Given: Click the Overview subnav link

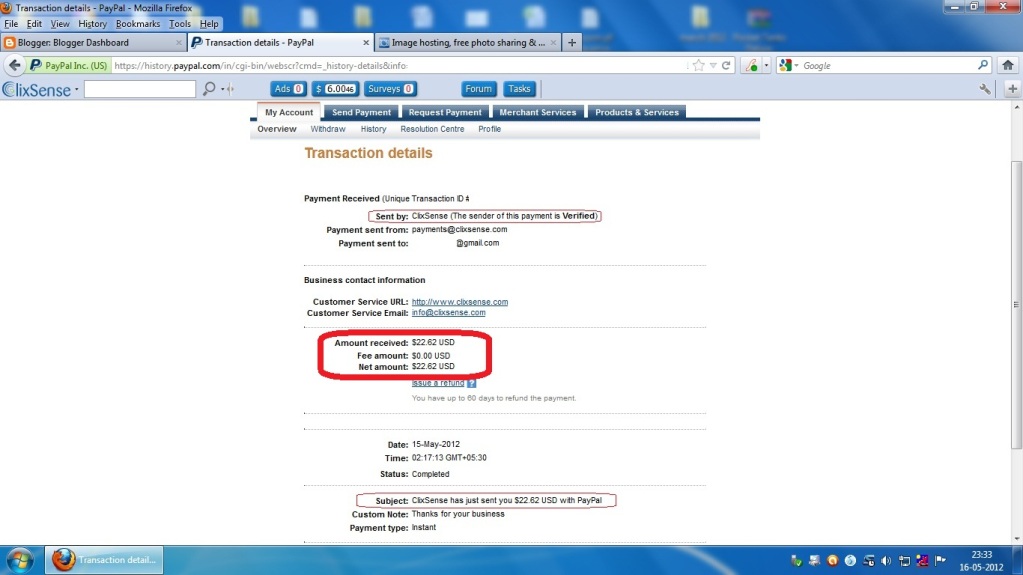Looking at the screenshot, I should [x=277, y=129].
